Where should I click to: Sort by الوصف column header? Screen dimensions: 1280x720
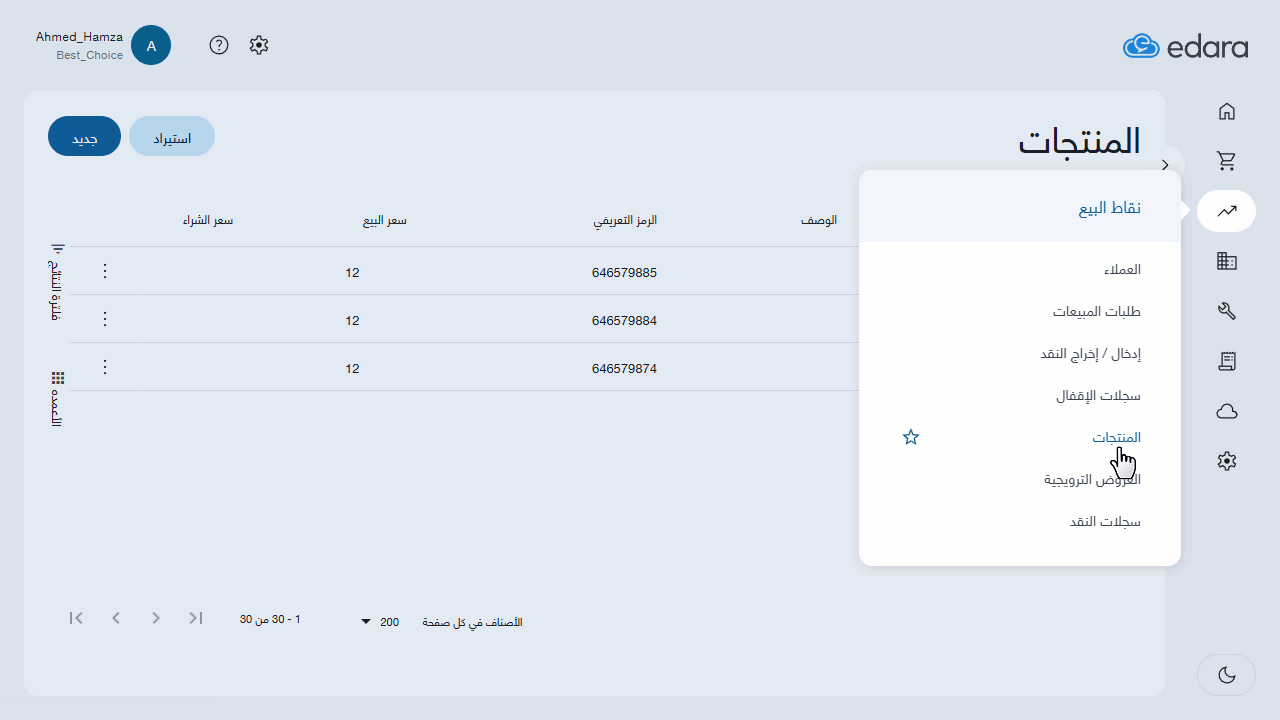pyautogui.click(x=819, y=220)
